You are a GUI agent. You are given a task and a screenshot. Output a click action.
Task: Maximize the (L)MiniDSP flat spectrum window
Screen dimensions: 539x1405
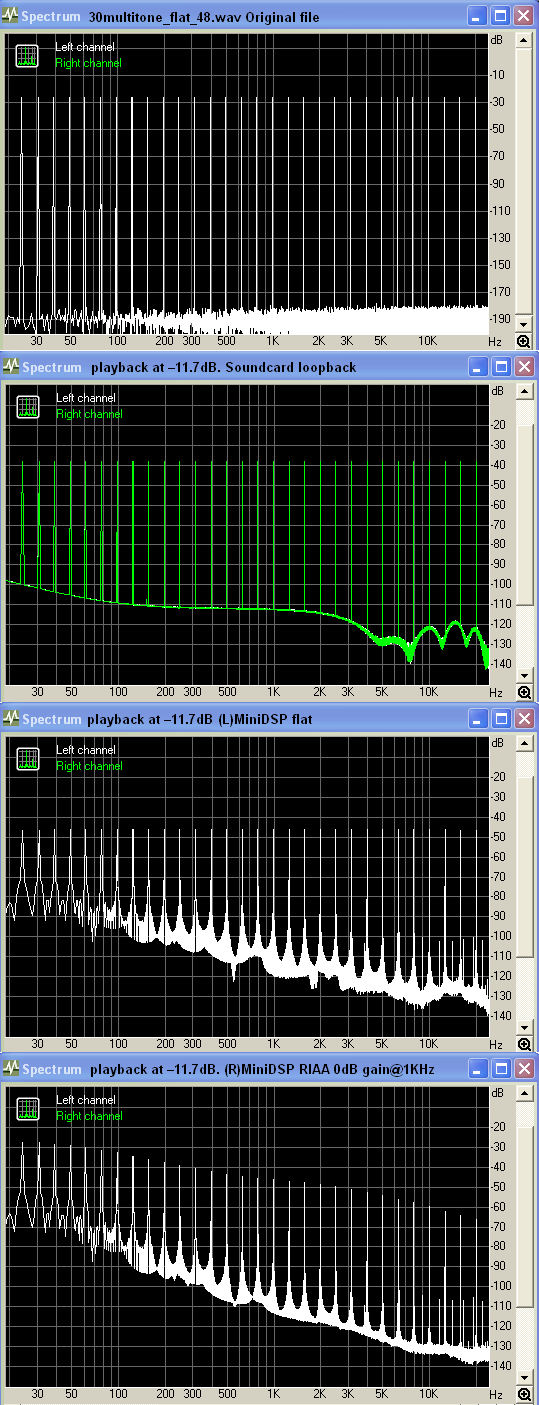501,718
